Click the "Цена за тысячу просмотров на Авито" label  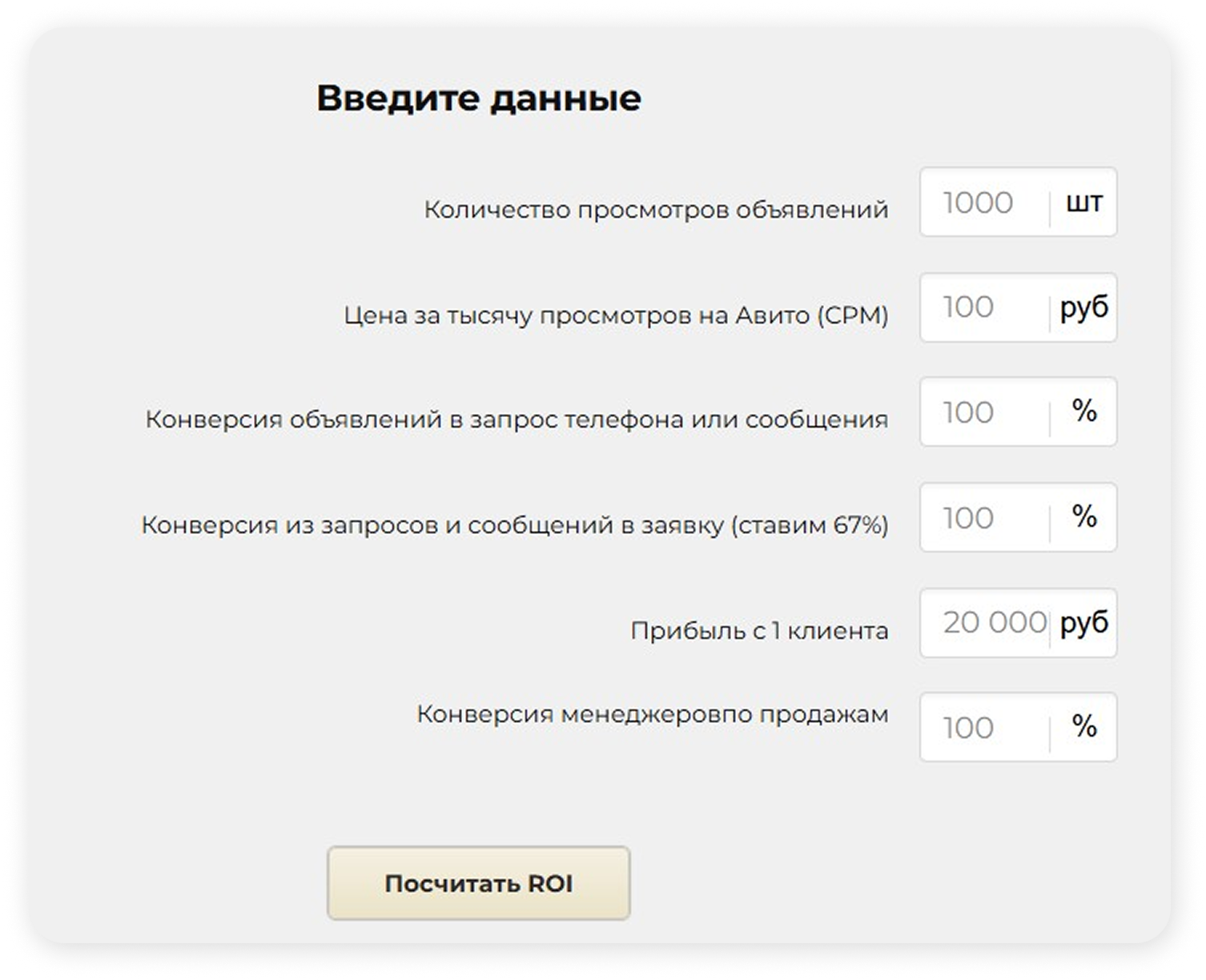tap(616, 315)
